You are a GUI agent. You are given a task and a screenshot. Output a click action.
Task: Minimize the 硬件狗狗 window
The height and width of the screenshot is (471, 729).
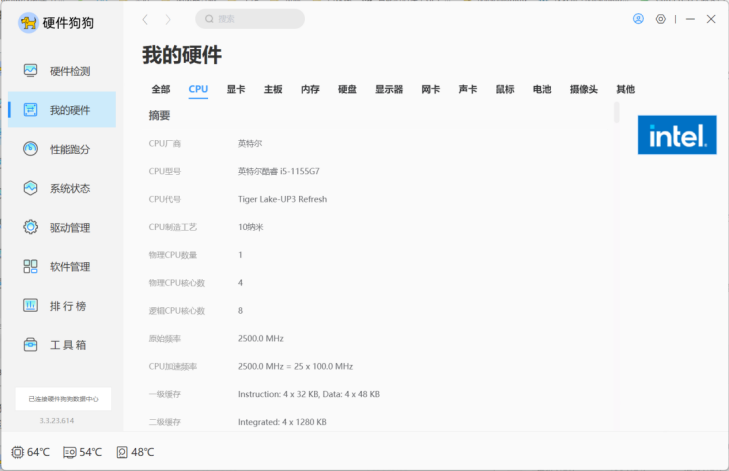[x=690, y=19]
